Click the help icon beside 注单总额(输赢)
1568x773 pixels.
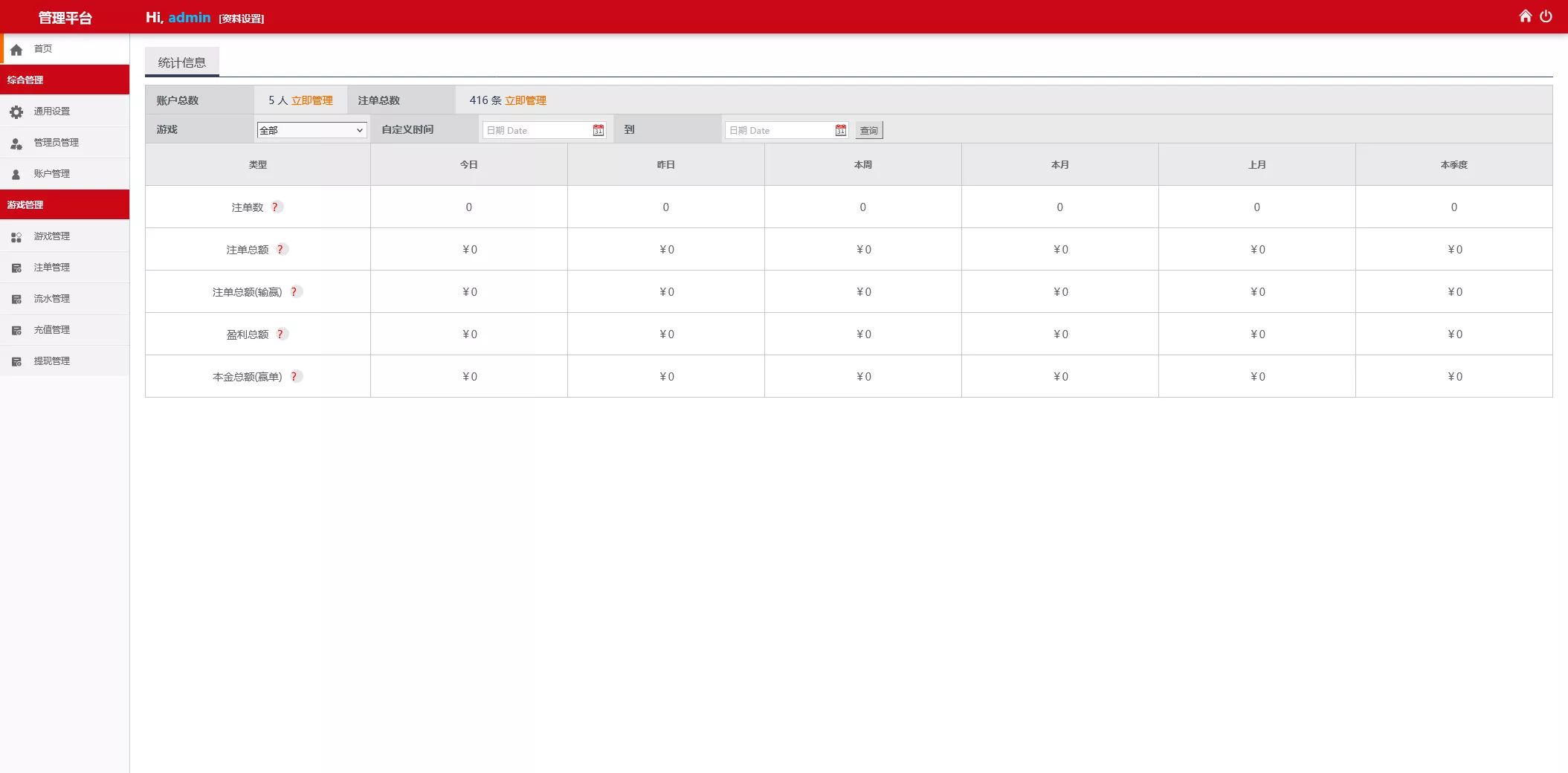tap(294, 291)
